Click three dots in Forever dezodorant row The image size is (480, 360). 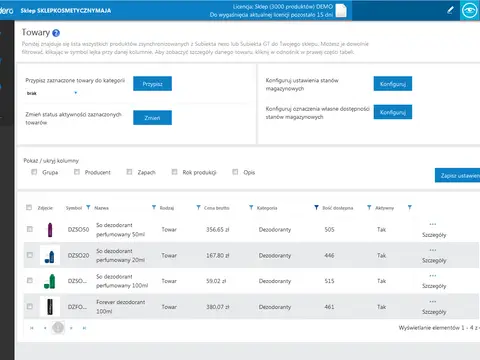[x=433, y=301]
